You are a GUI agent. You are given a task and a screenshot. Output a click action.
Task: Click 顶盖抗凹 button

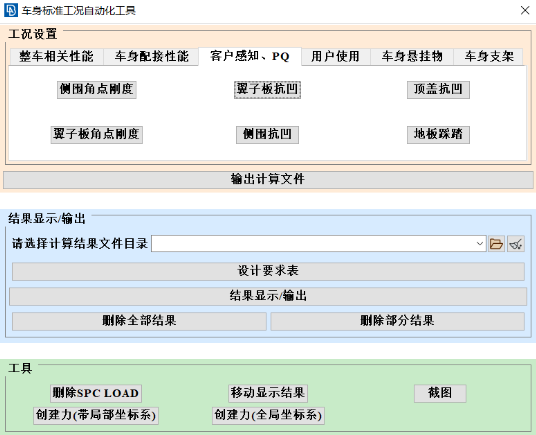(x=438, y=90)
